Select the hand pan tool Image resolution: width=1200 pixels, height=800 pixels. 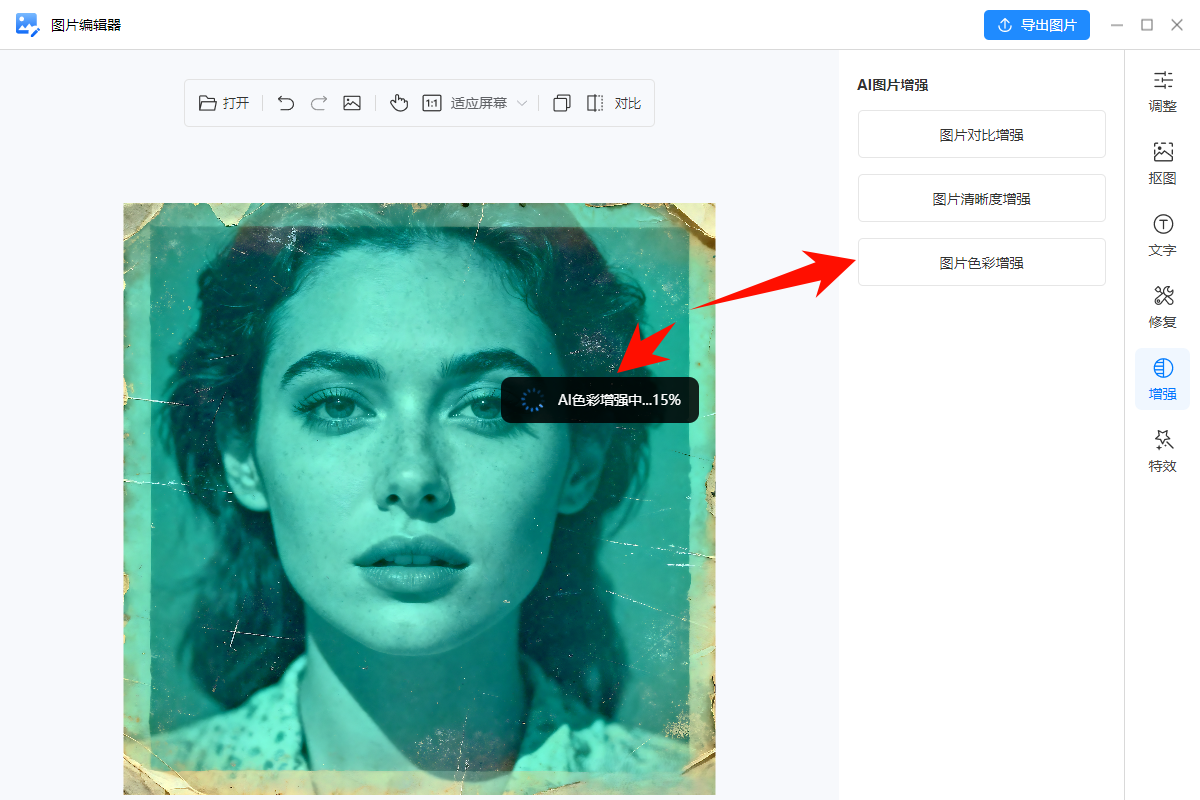pos(399,103)
